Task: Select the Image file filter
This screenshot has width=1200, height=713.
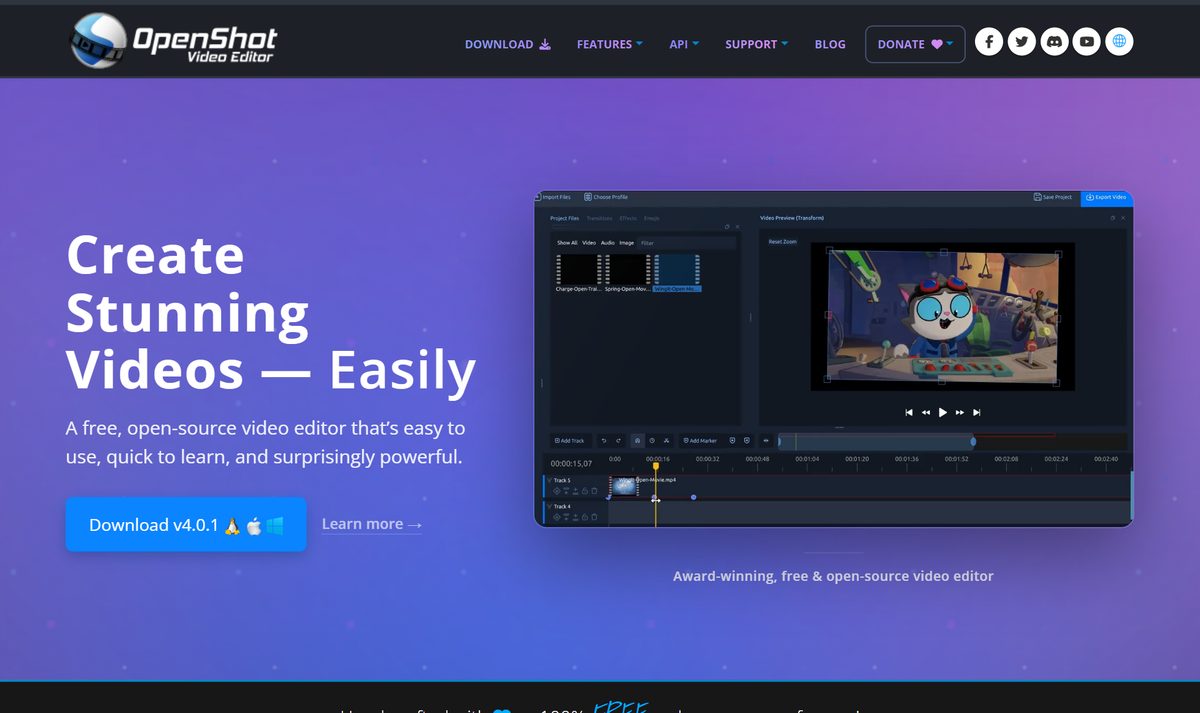Action: pos(627,243)
